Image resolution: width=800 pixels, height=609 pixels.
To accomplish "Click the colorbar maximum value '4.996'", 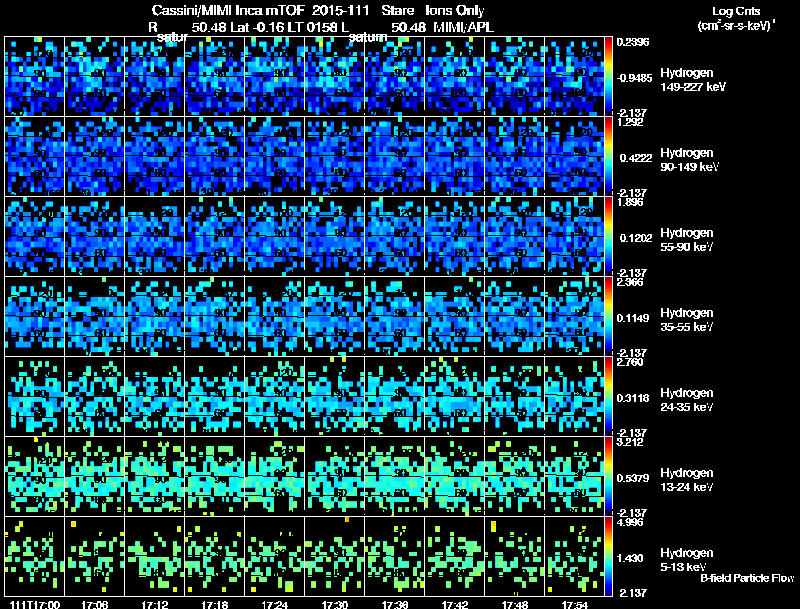I will [630, 522].
